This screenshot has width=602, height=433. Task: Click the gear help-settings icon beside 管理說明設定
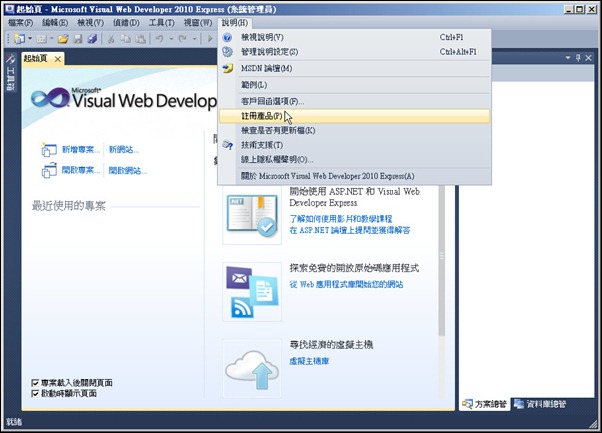[227, 52]
